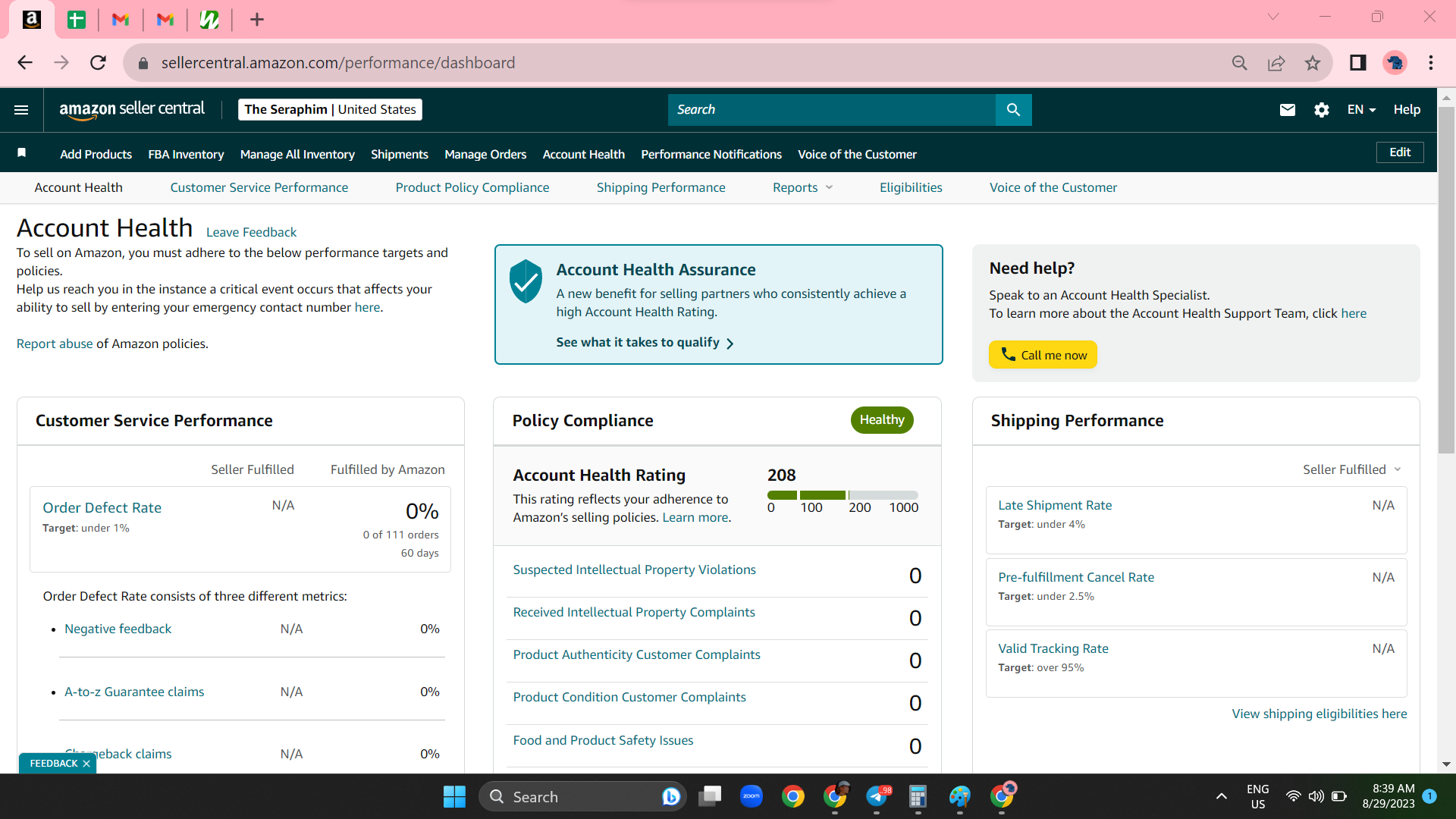Open Suspected Intellectual Property Violations
Screen dimensions: 1456x819
click(634, 570)
